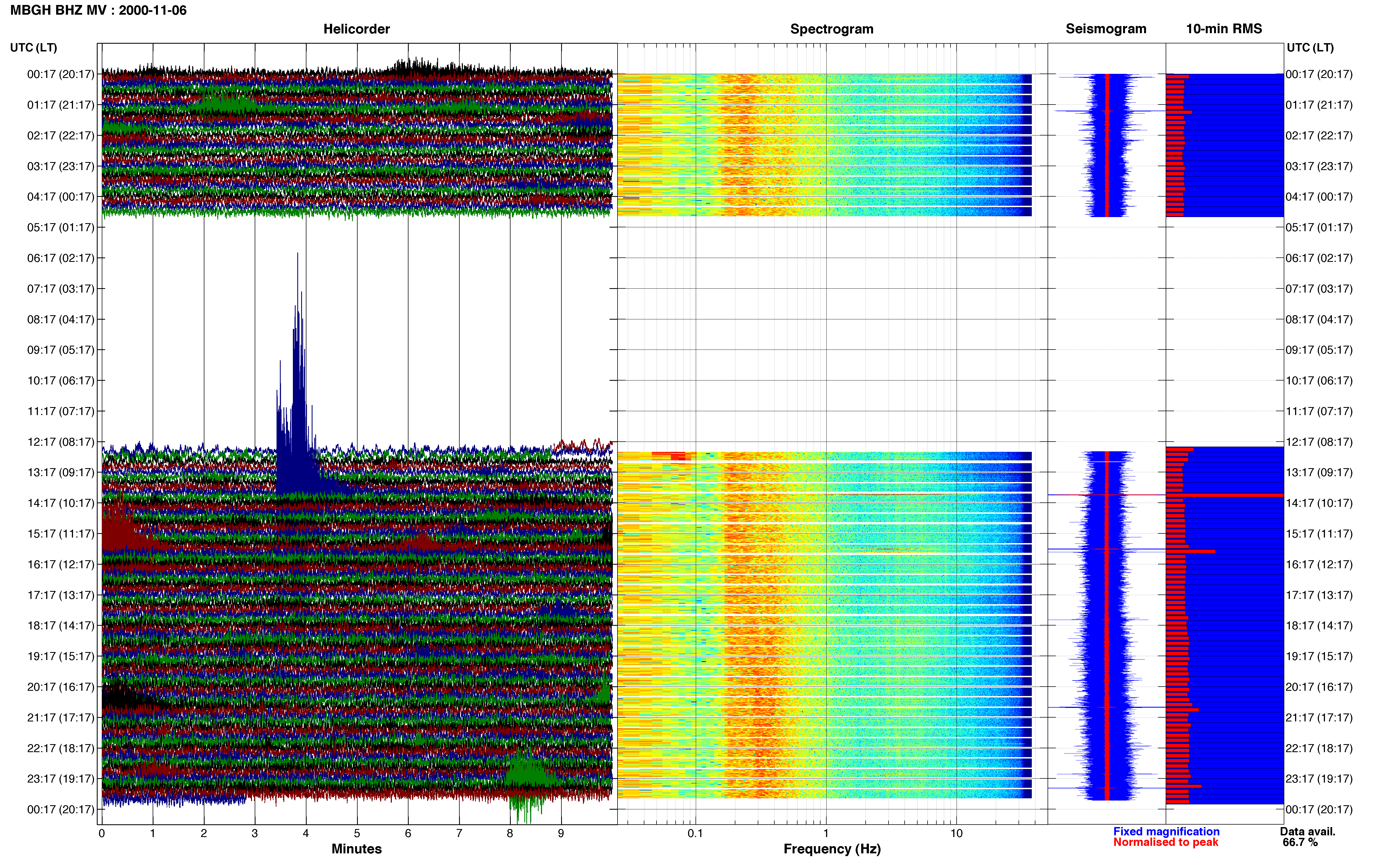Click the left time label 10:17 (06:17)

click(61, 380)
